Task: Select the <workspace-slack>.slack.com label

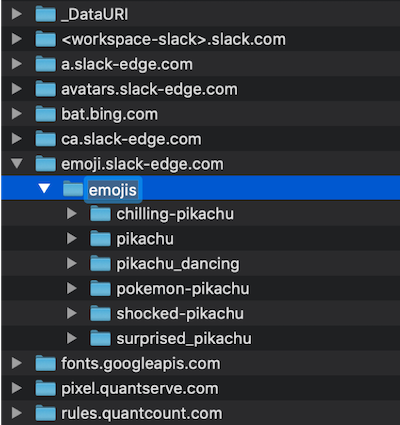Action: pyautogui.click(x=173, y=39)
